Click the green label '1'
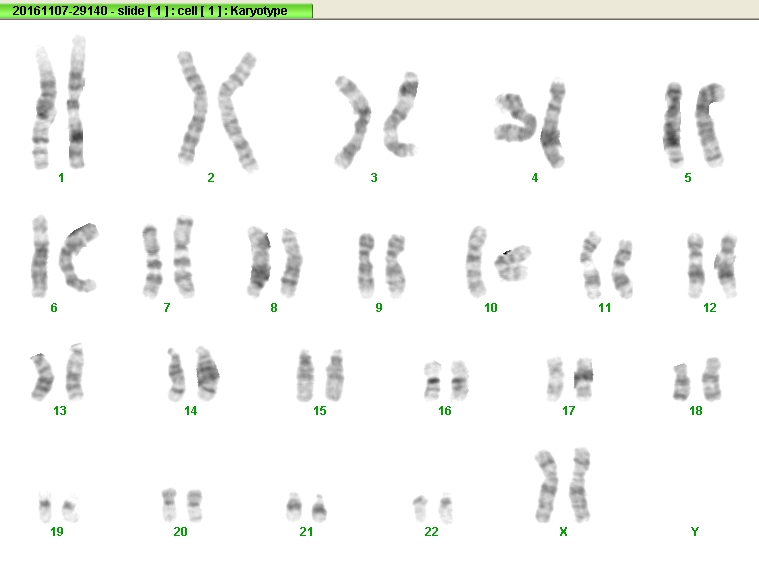This screenshot has width=759, height=586. pos(61,178)
